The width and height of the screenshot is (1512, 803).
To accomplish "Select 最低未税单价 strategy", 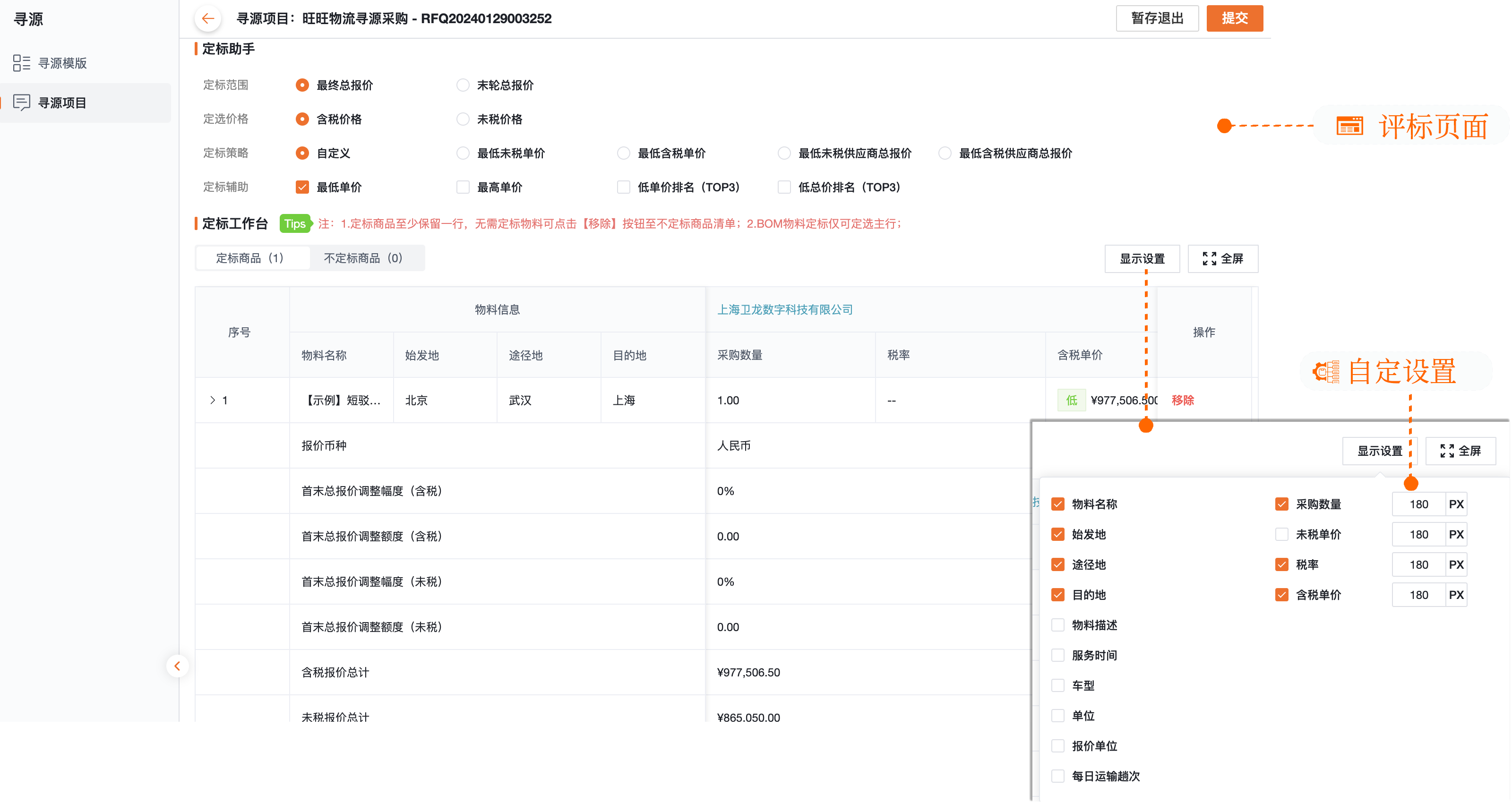I will coord(463,153).
